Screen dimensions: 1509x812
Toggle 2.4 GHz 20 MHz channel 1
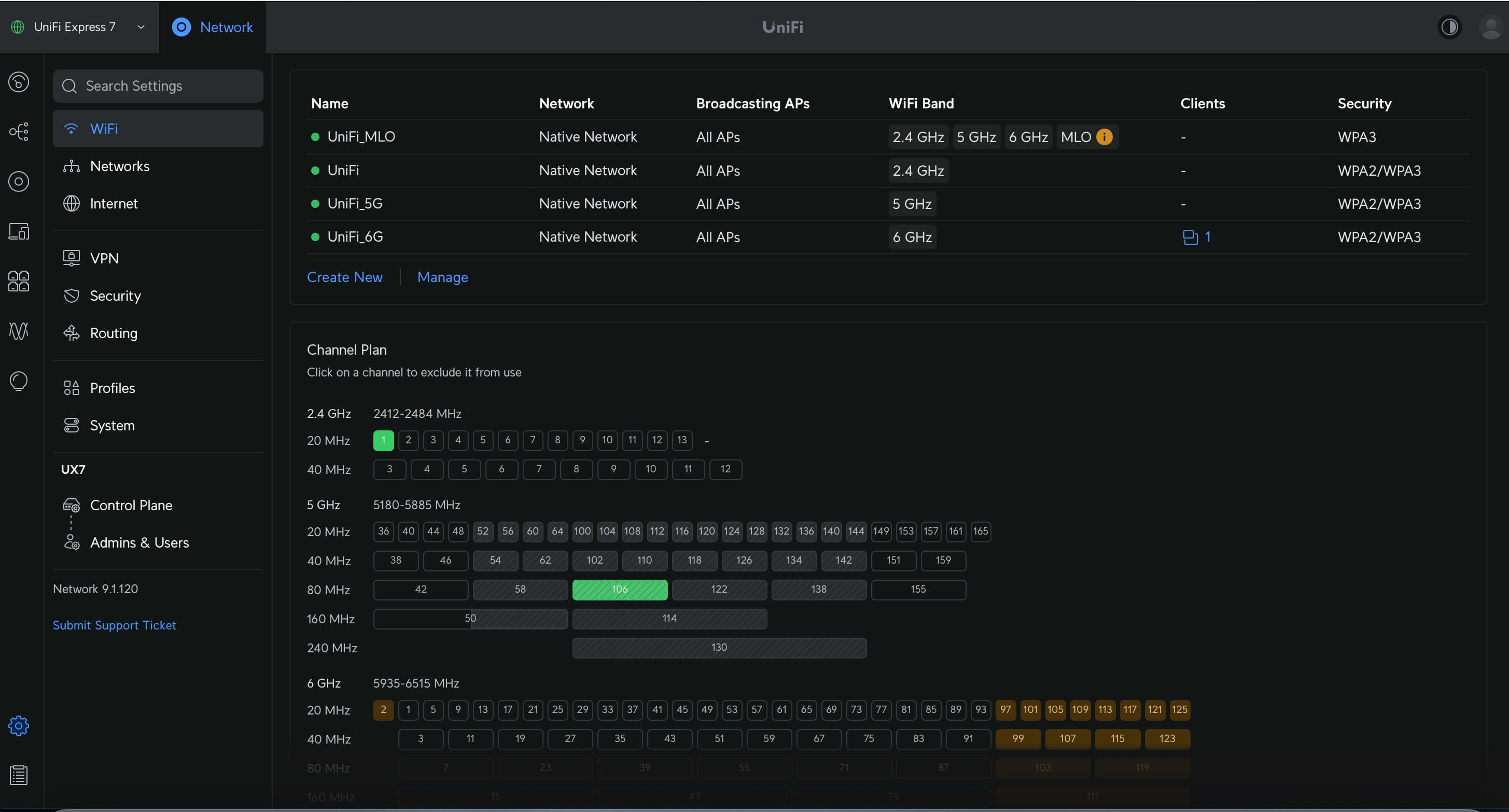pyautogui.click(x=384, y=440)
